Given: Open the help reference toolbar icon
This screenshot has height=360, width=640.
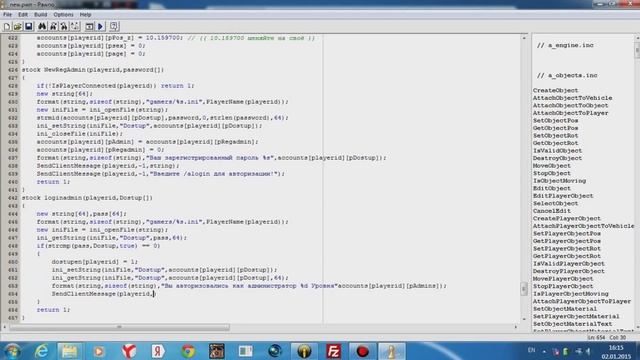Looking at the screenshot, I should click(114, 27).
